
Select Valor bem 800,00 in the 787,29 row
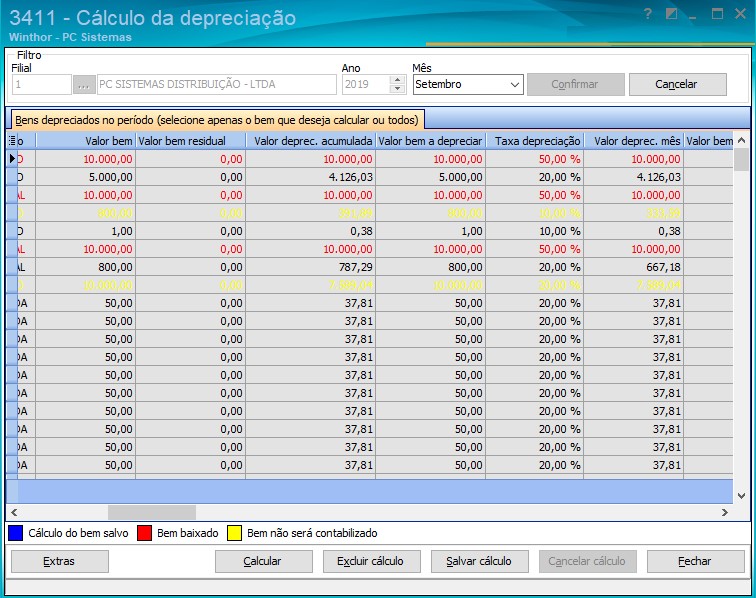pyautogui.click(x=86, y=267)
